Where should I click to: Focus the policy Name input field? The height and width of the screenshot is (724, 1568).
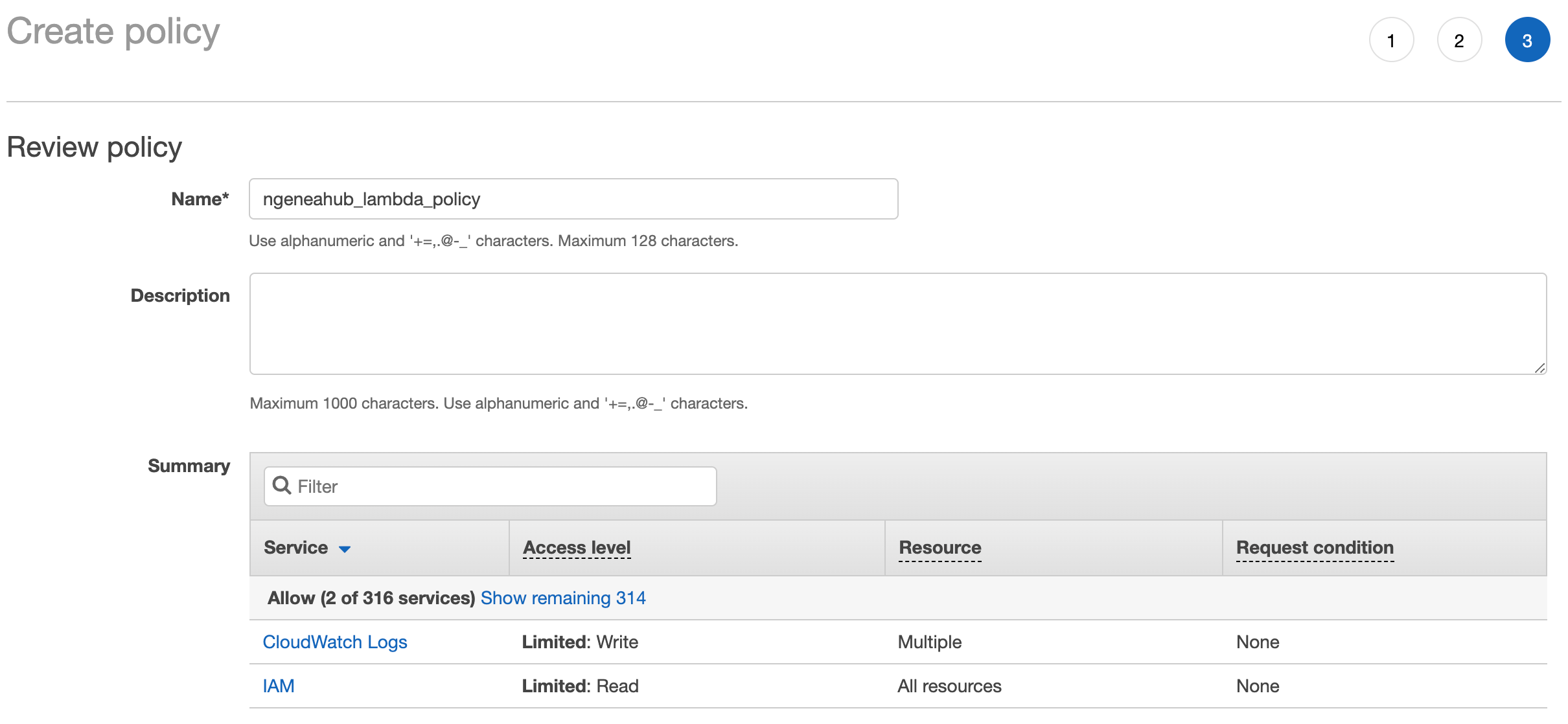click(x=573, y=199)
